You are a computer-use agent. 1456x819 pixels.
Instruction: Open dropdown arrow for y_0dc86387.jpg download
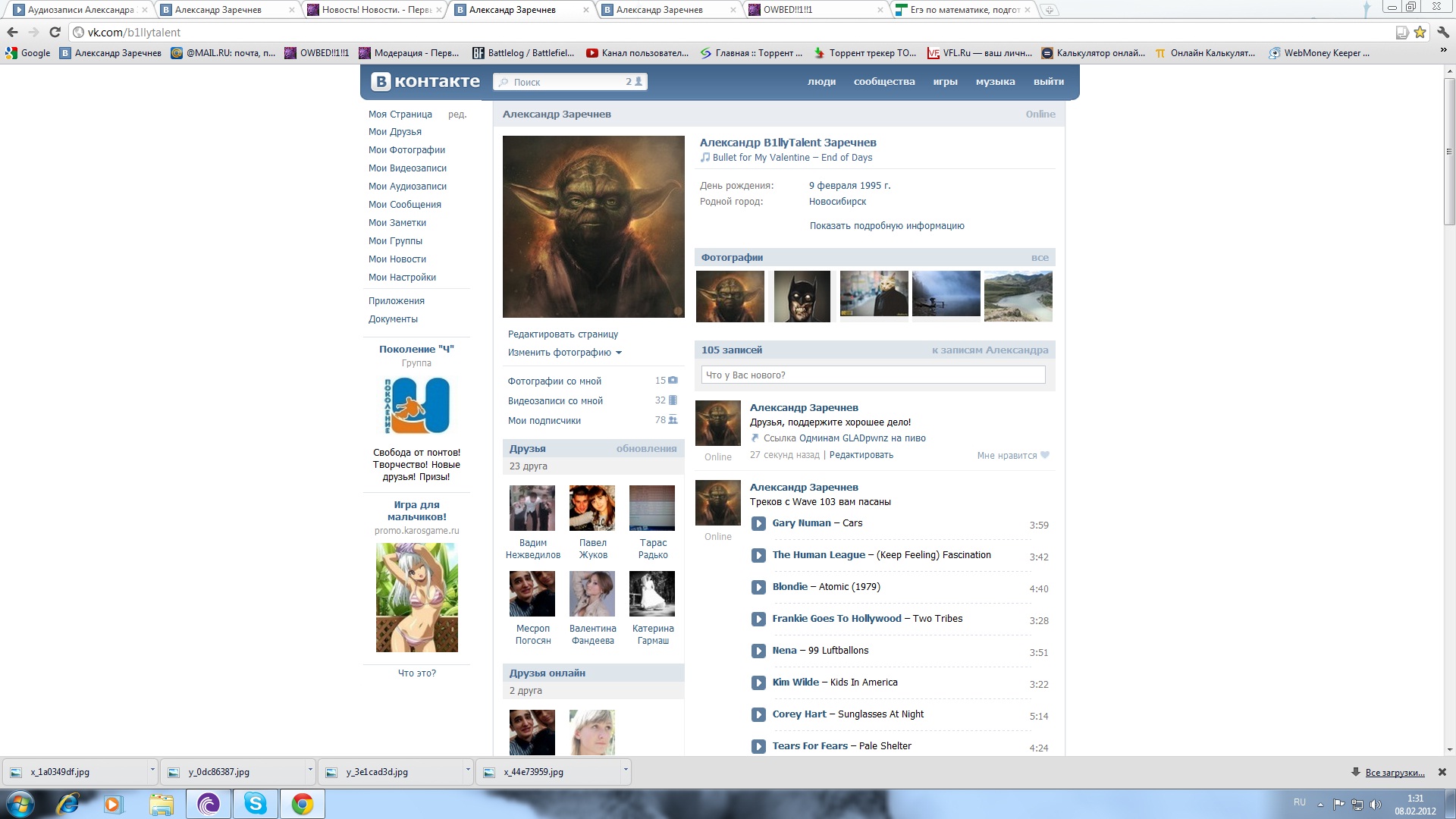[310, 771]
